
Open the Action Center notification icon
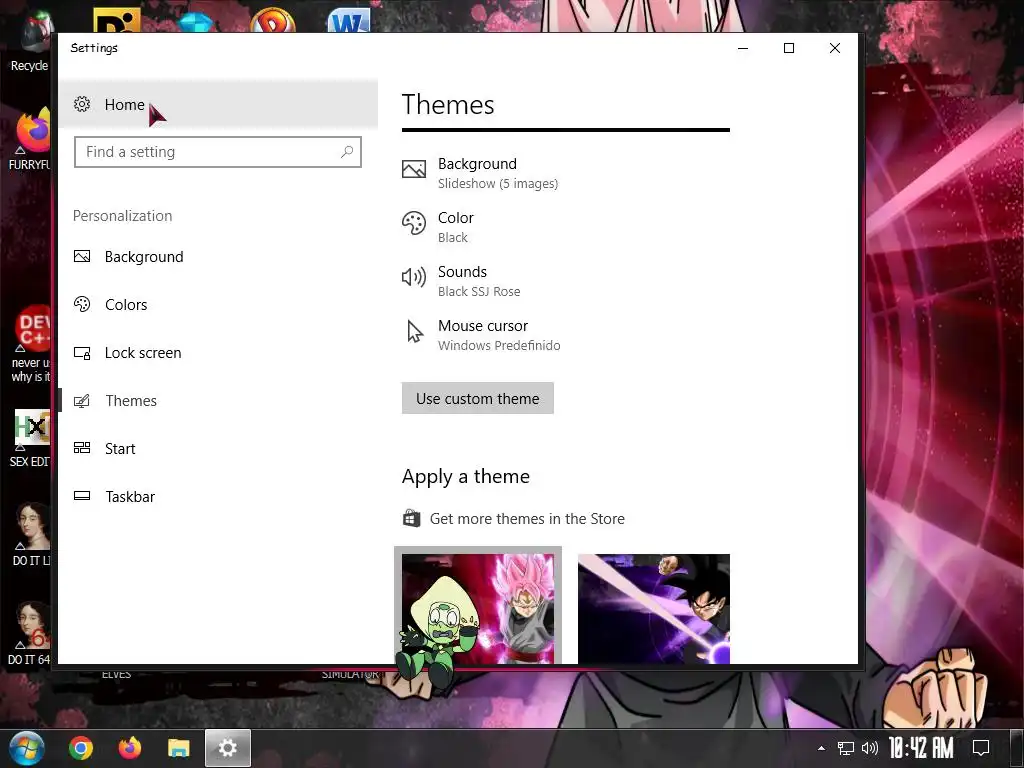[981, 748]
